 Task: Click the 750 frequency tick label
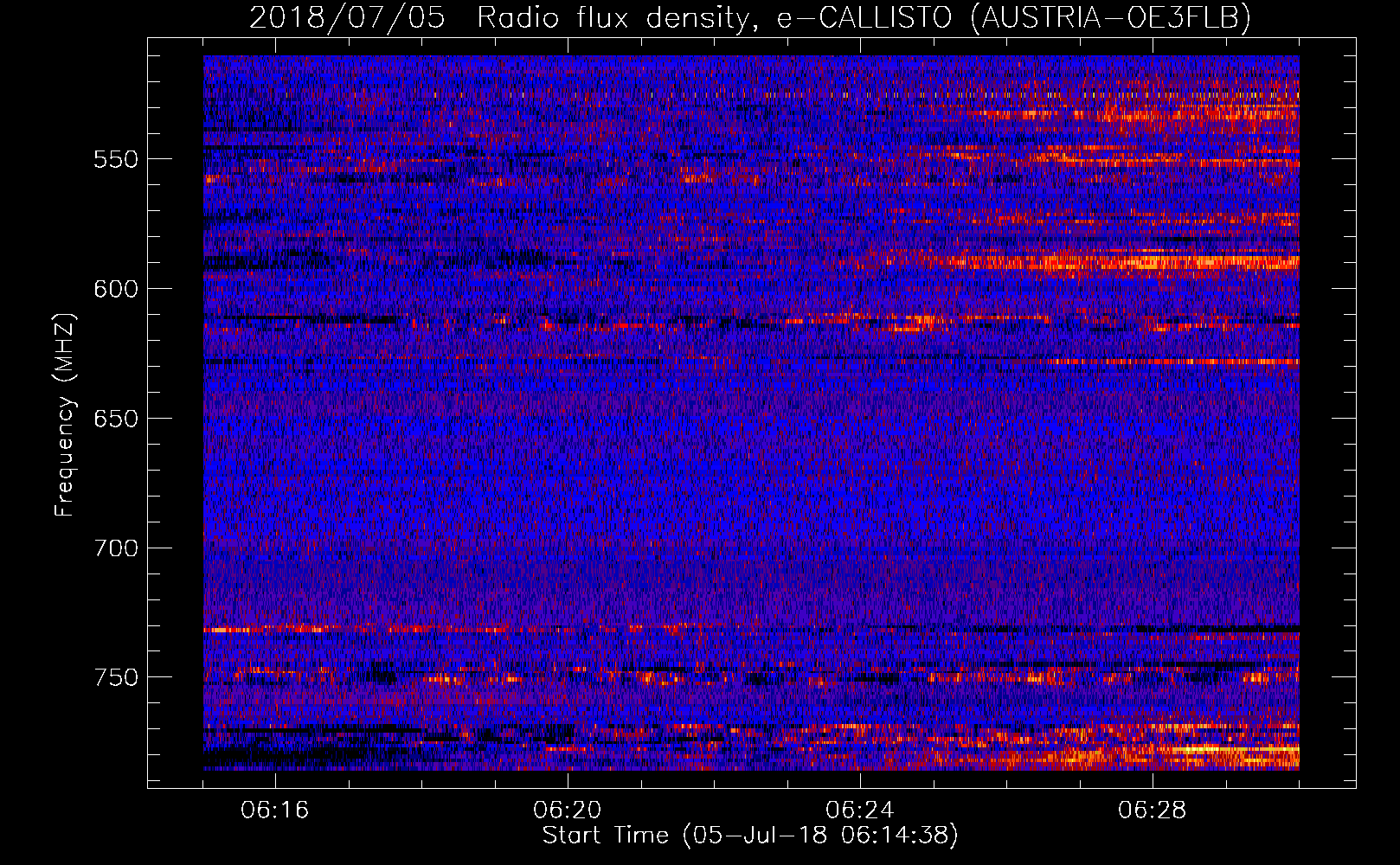116,677
